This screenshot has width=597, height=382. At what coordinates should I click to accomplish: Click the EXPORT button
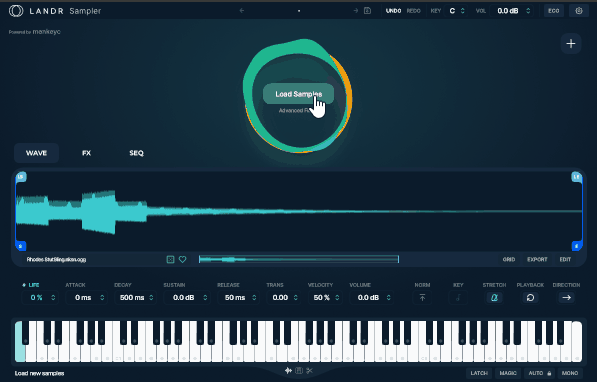coord(537,259)
